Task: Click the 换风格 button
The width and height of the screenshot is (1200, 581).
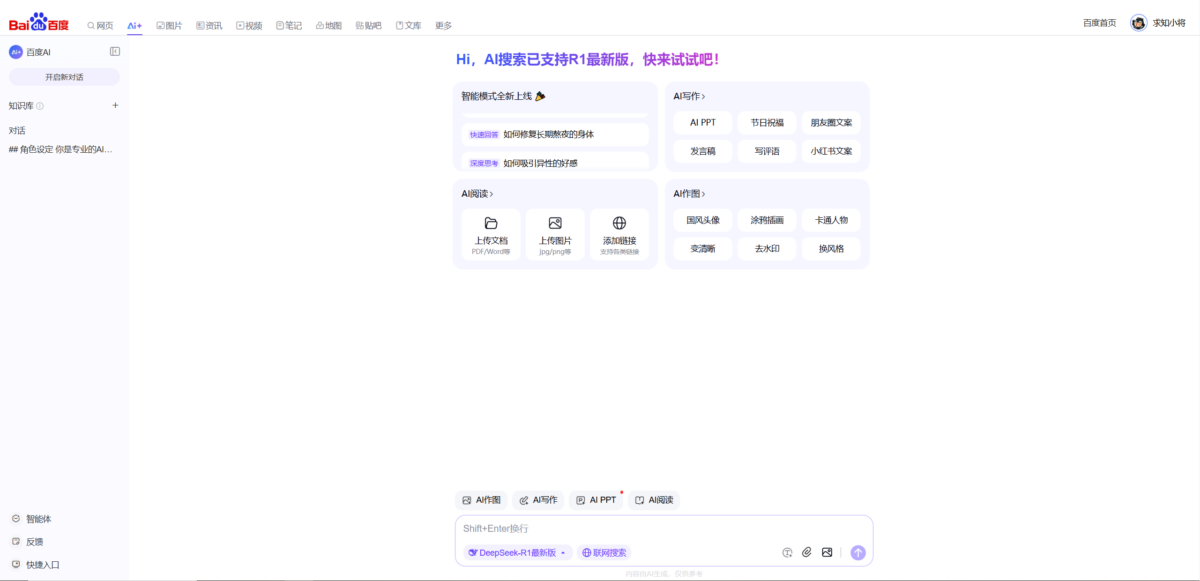Action: click(x=831, y=248)
